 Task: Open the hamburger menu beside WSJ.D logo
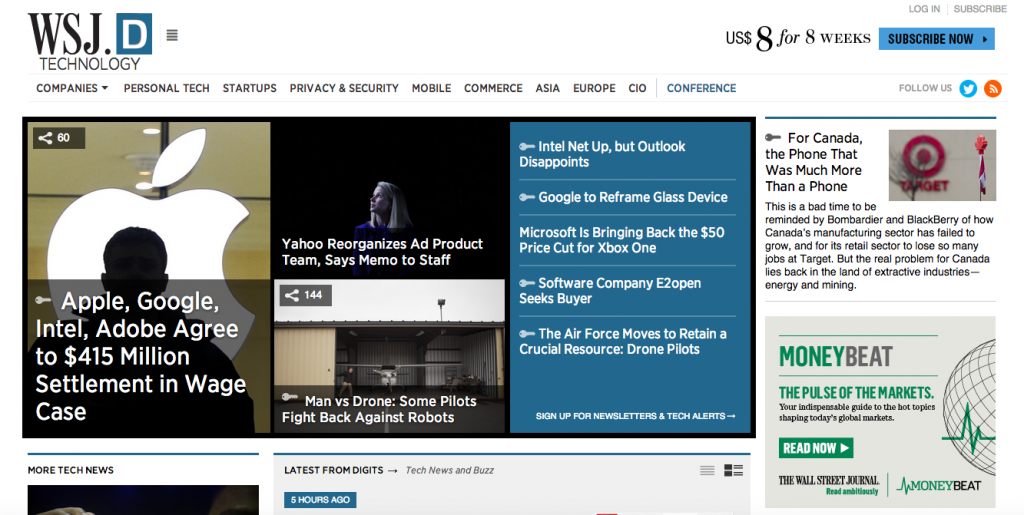[x=172, y=35]
